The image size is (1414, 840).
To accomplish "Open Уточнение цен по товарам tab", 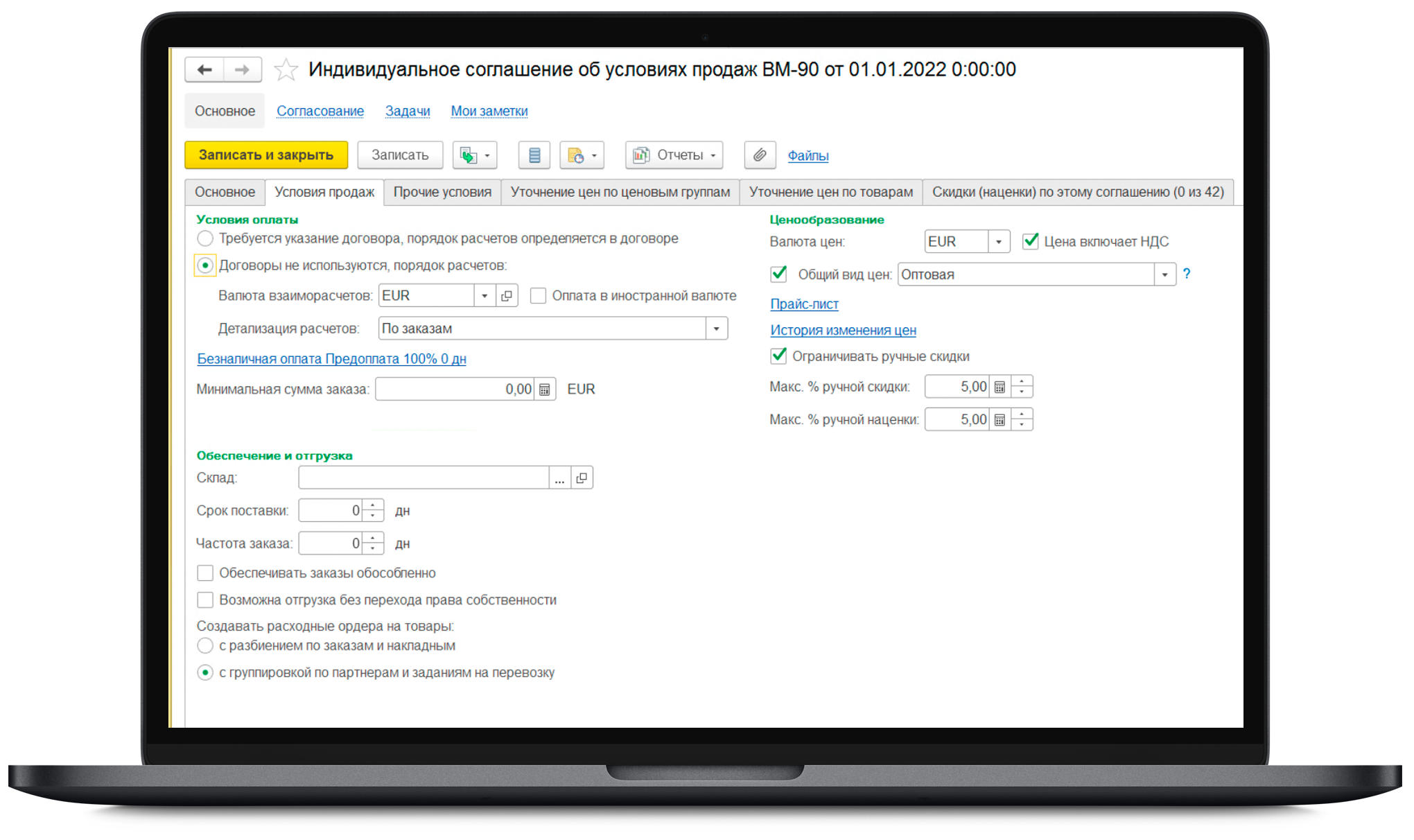I will click(x=831, y=192).
